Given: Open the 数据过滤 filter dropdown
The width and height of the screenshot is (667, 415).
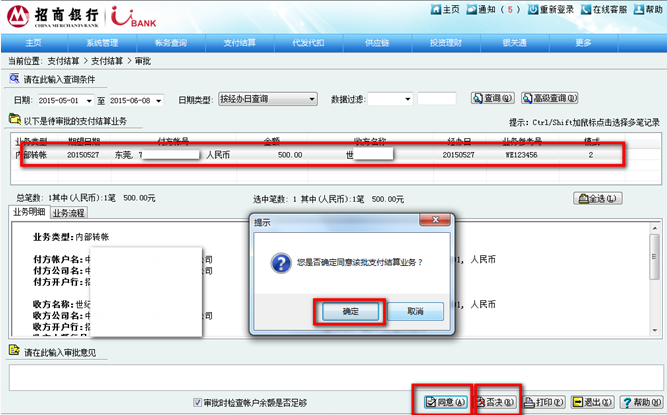Looking at the screenshot, I should 407,99.
